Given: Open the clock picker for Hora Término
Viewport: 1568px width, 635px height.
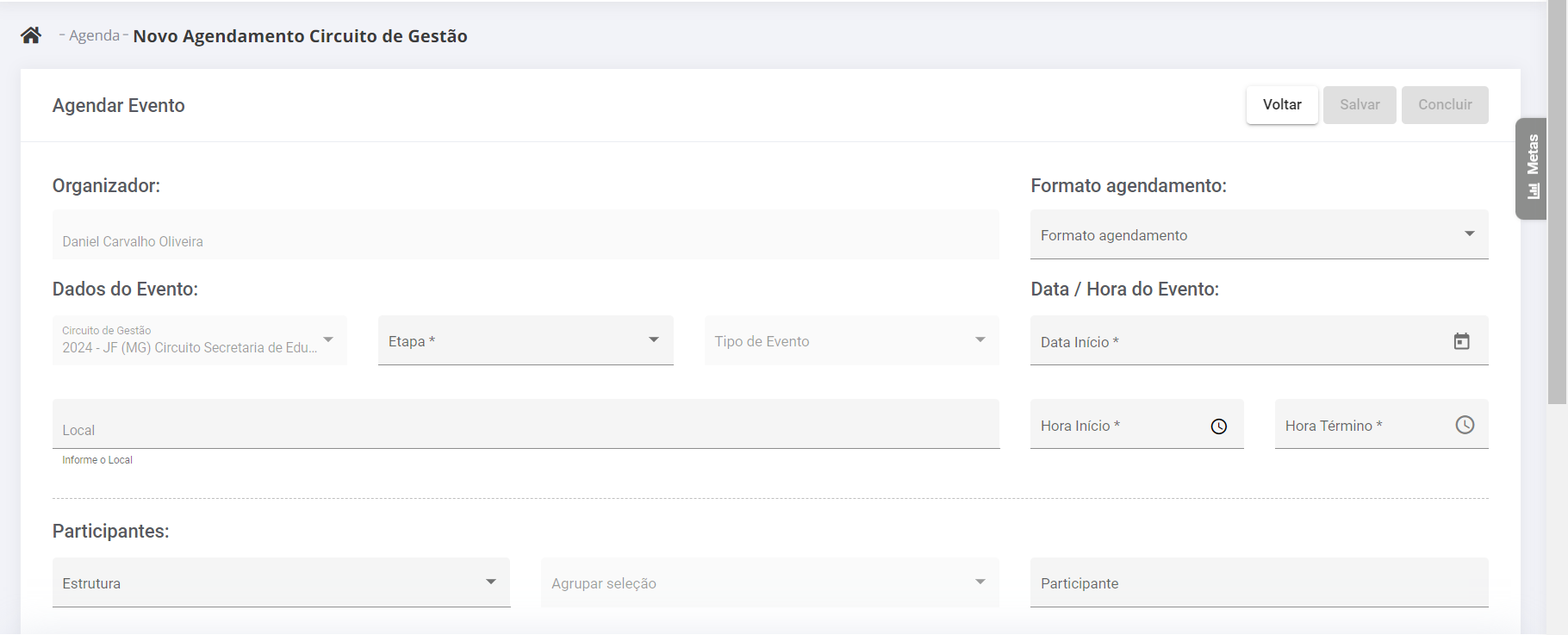Looking at the screenshot, I should pos(1465,425).
